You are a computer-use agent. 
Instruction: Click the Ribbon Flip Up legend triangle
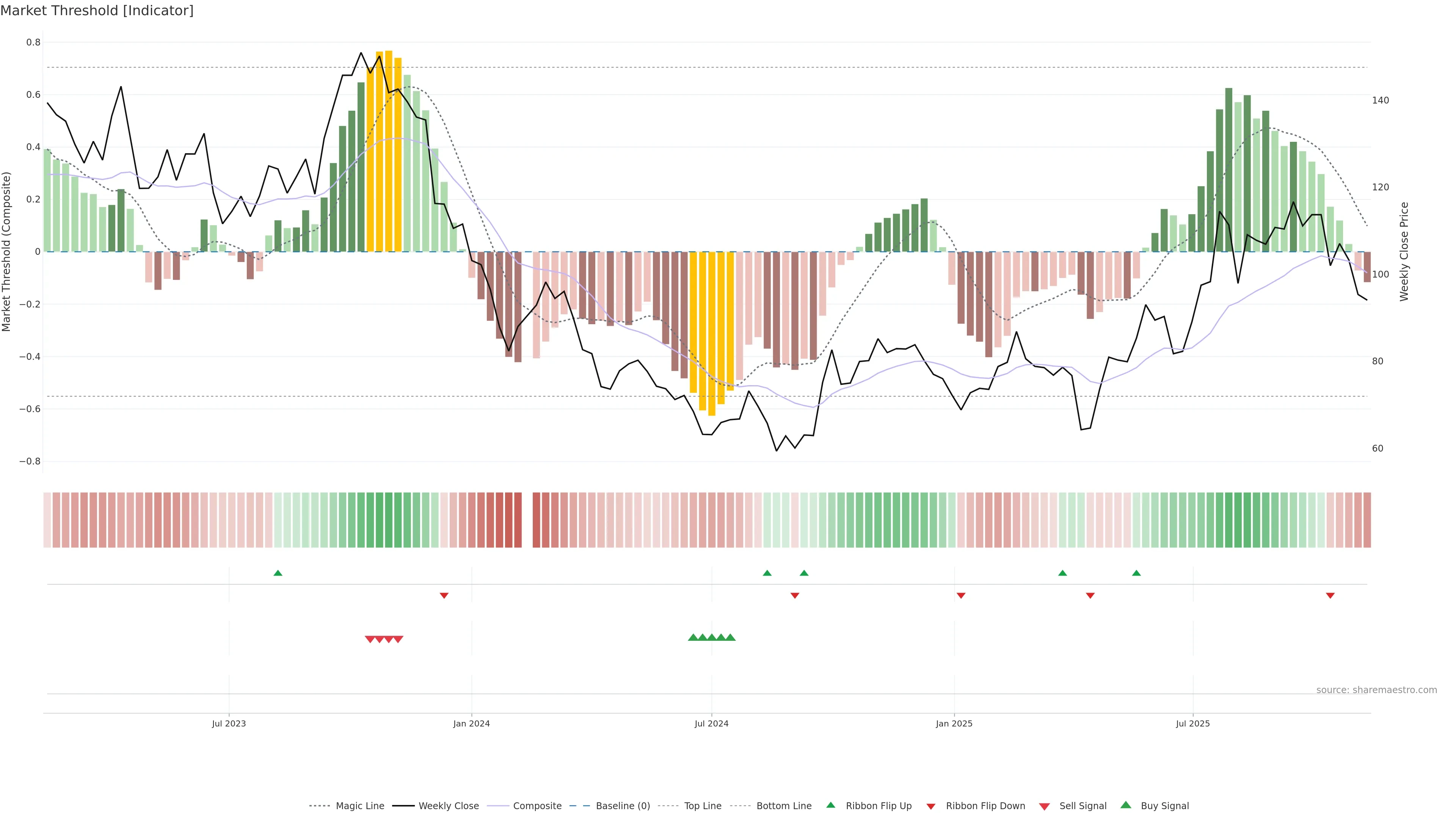tap(830, 805)
